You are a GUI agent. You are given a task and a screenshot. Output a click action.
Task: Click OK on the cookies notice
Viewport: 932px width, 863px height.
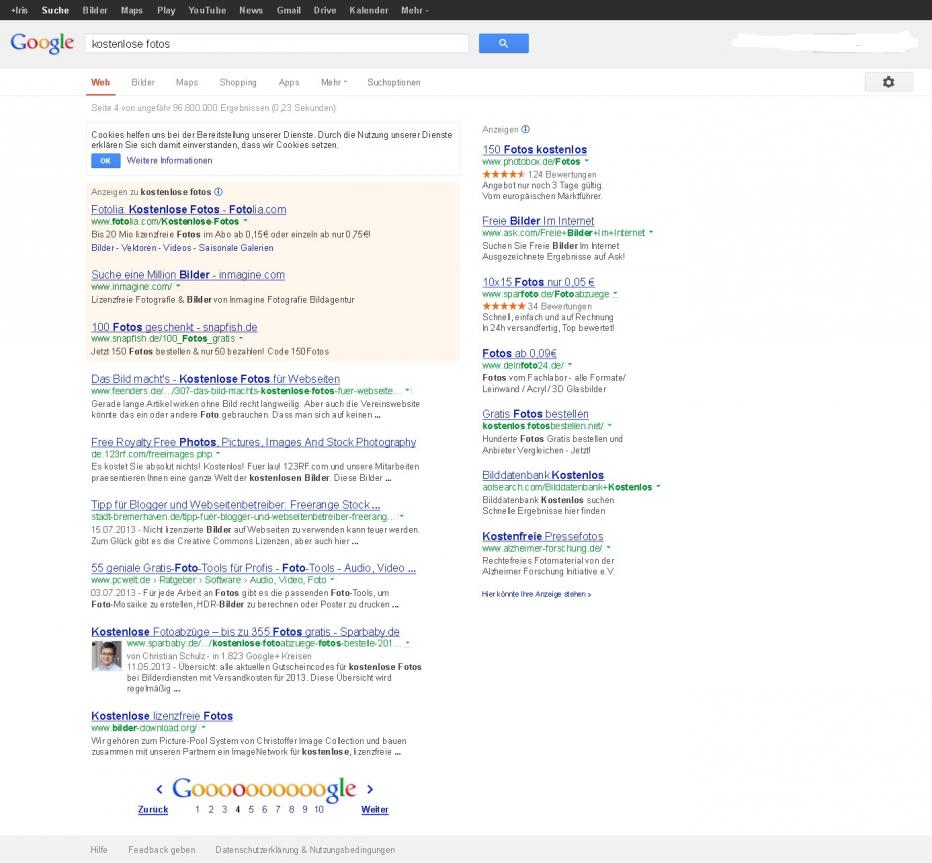point(105,160)
